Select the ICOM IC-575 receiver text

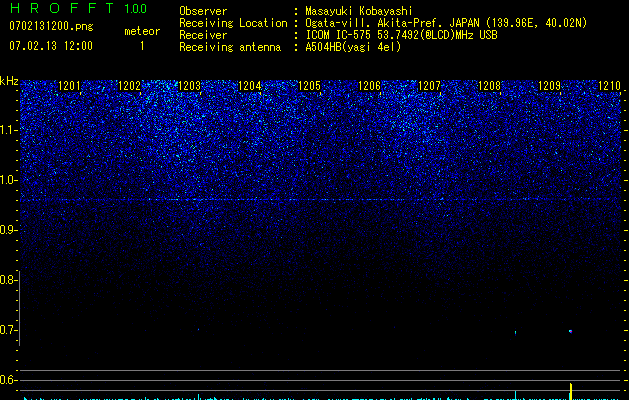coord(401,35)
